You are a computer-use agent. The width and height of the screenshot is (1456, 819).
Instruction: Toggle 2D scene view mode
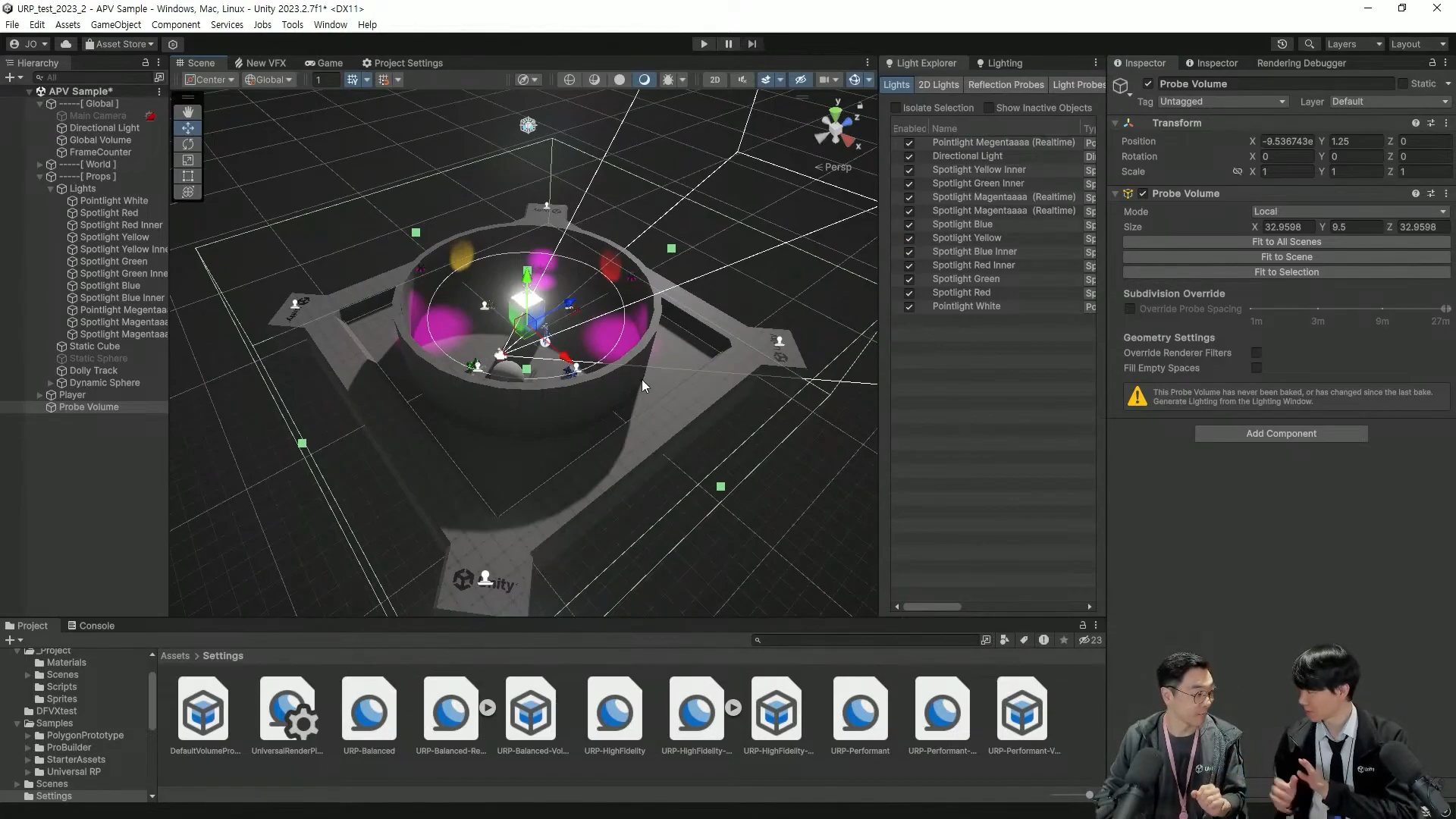click(714, 80)
